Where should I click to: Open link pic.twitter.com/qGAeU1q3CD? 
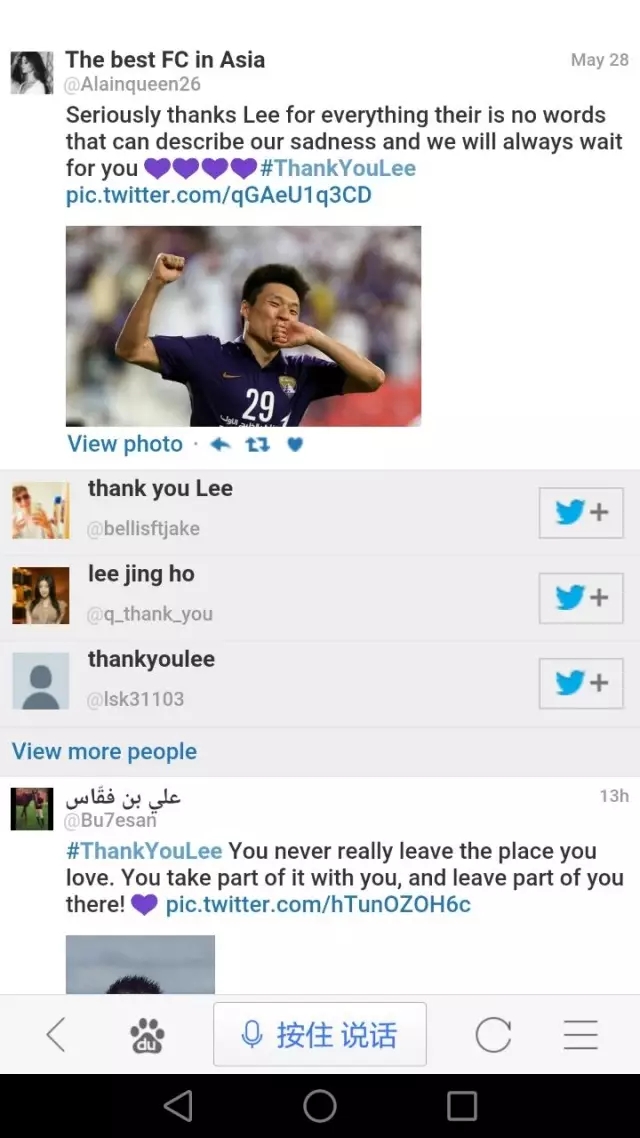218,195
